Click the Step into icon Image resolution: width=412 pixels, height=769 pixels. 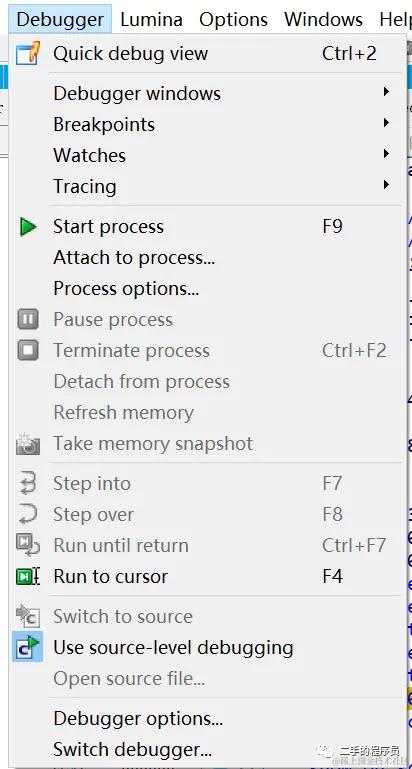pyautogui.click(x=28, y=484)
